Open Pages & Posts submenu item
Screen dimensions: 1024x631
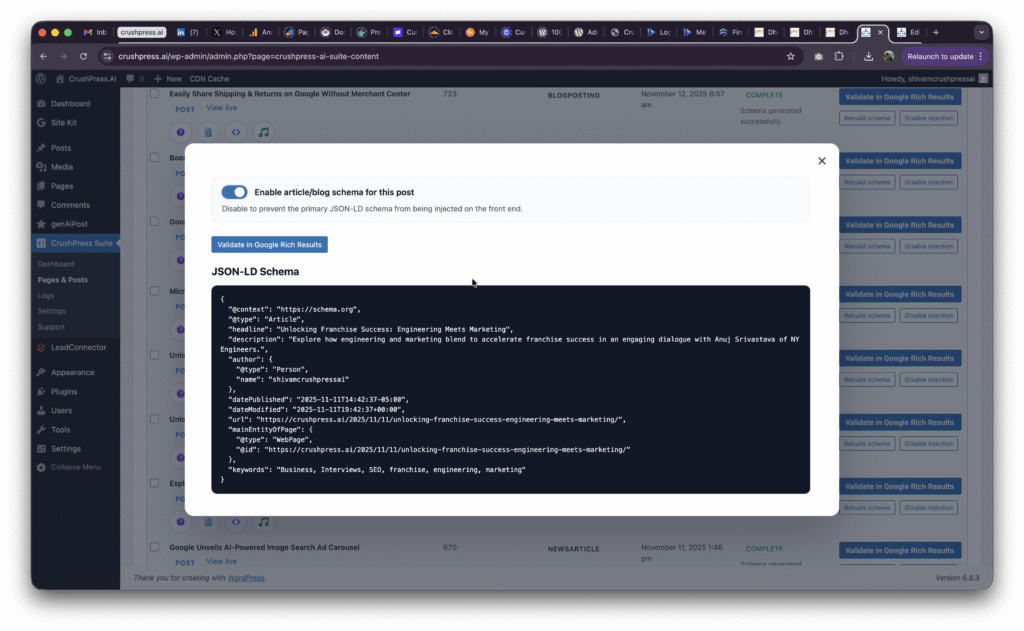(63, 280)
